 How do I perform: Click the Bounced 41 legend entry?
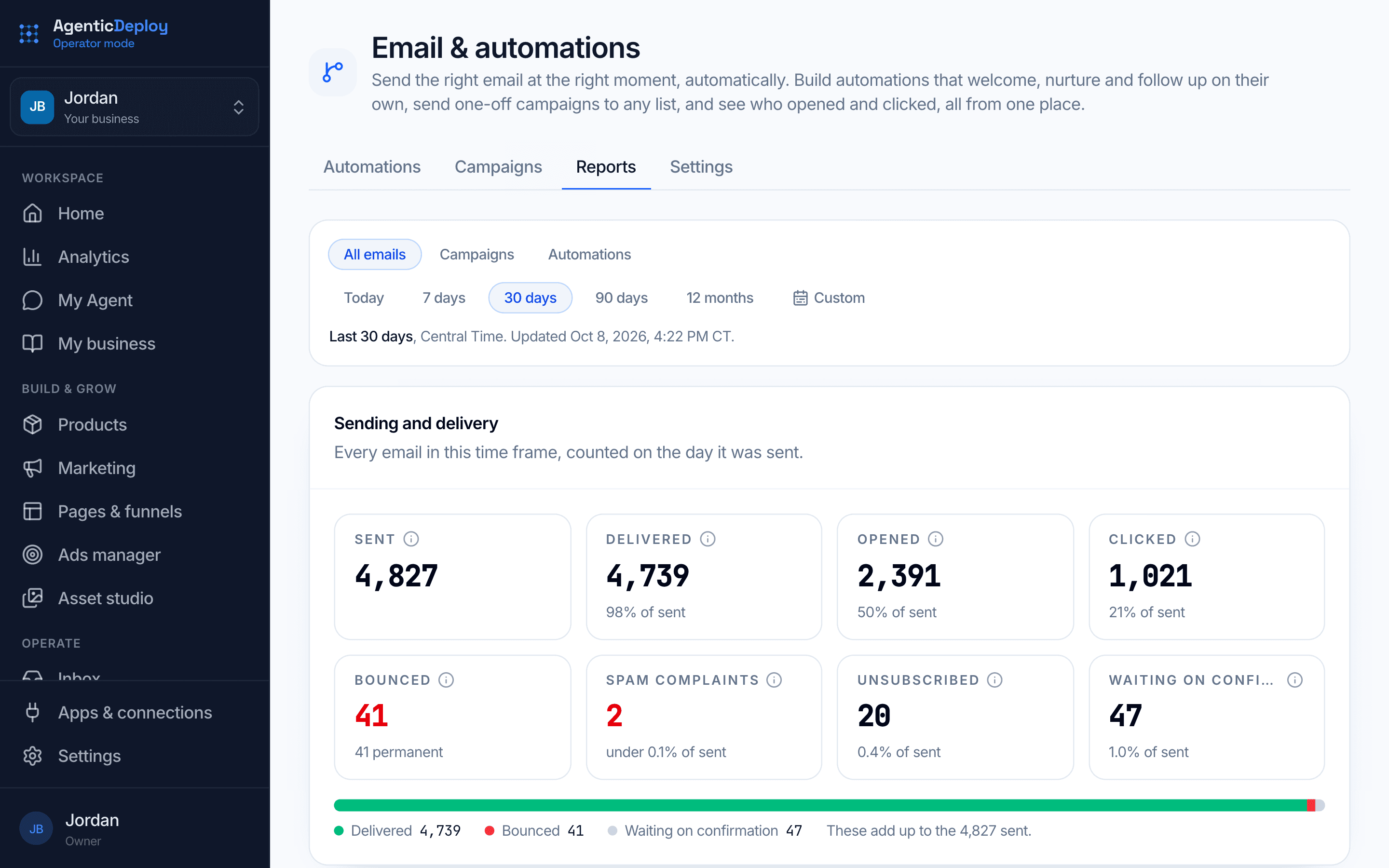pos(534,831)
